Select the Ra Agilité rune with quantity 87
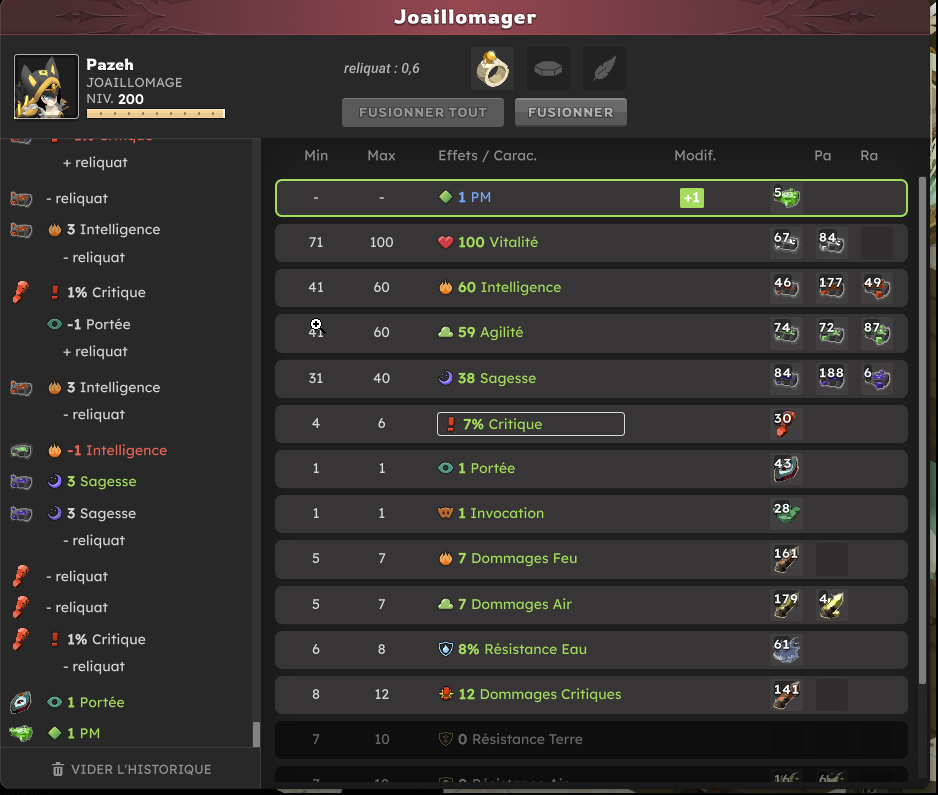 (876, 333)
